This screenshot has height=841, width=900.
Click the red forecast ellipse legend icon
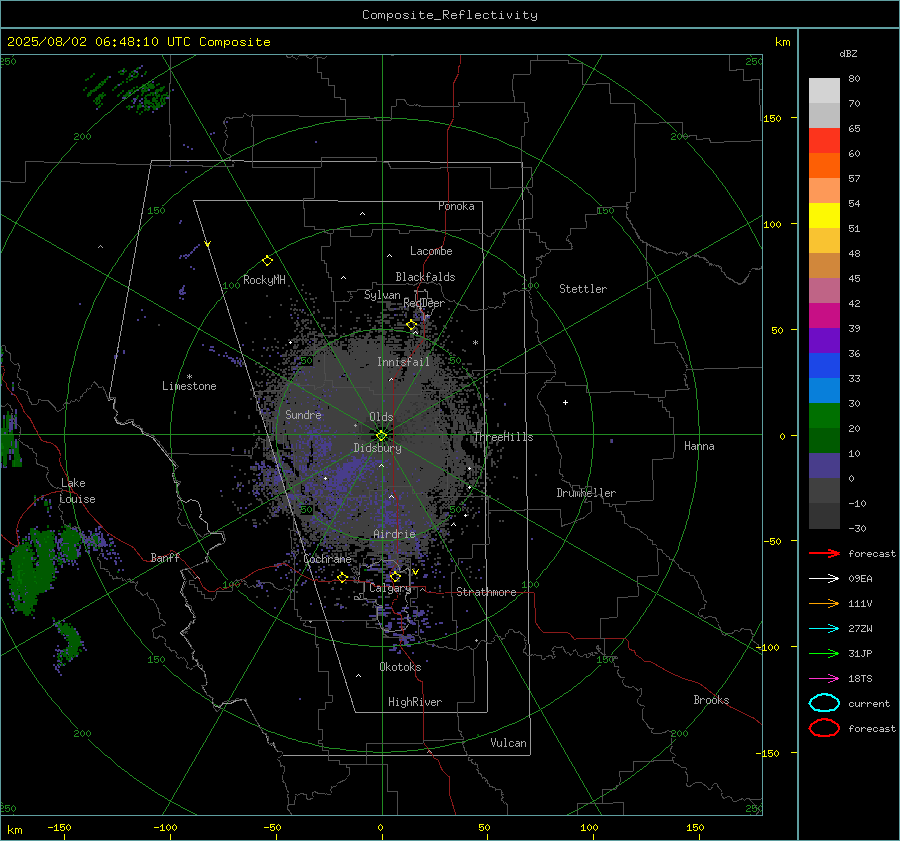click(x=824, y=728)
